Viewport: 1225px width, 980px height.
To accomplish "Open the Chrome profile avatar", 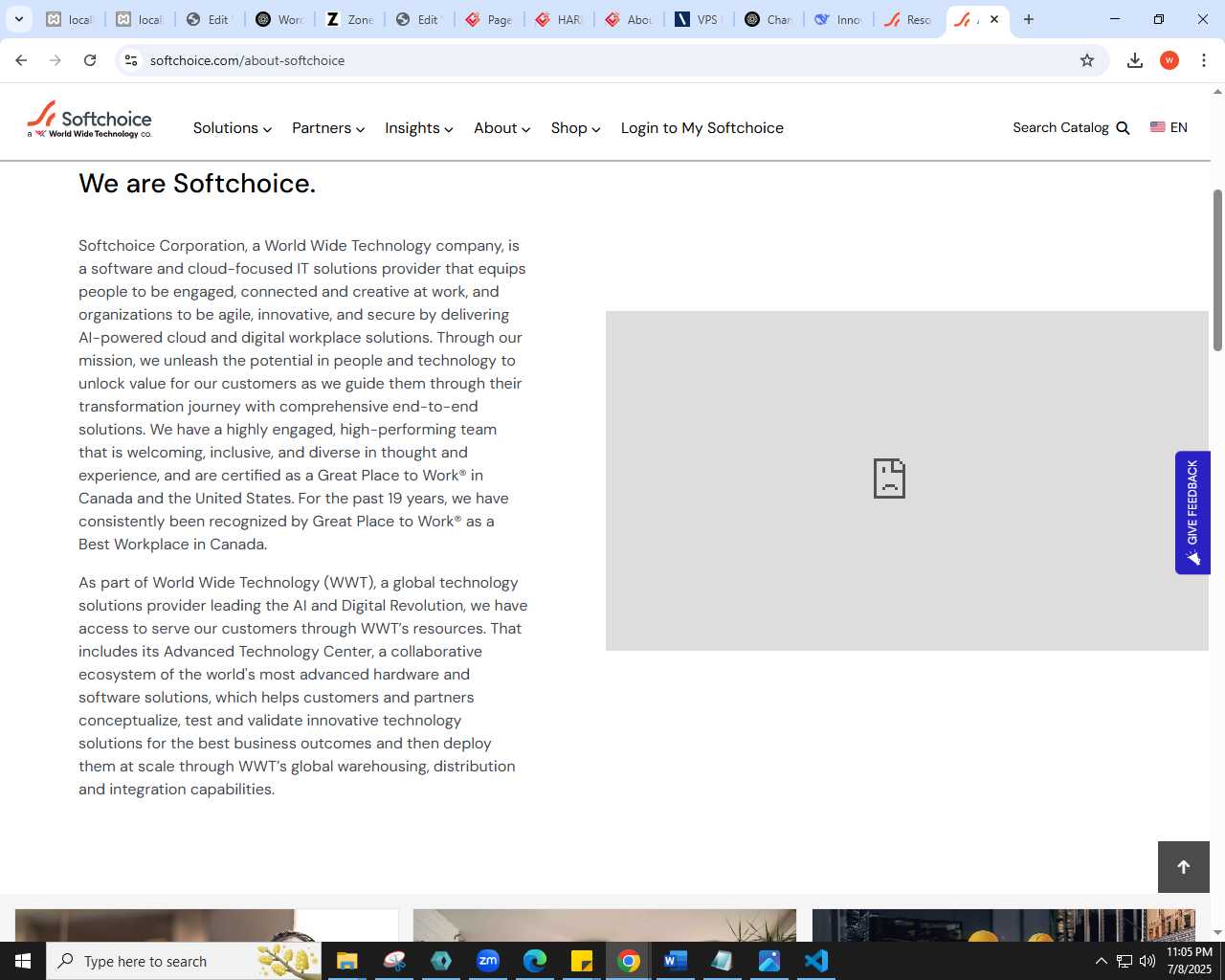I will point(1169,60).
